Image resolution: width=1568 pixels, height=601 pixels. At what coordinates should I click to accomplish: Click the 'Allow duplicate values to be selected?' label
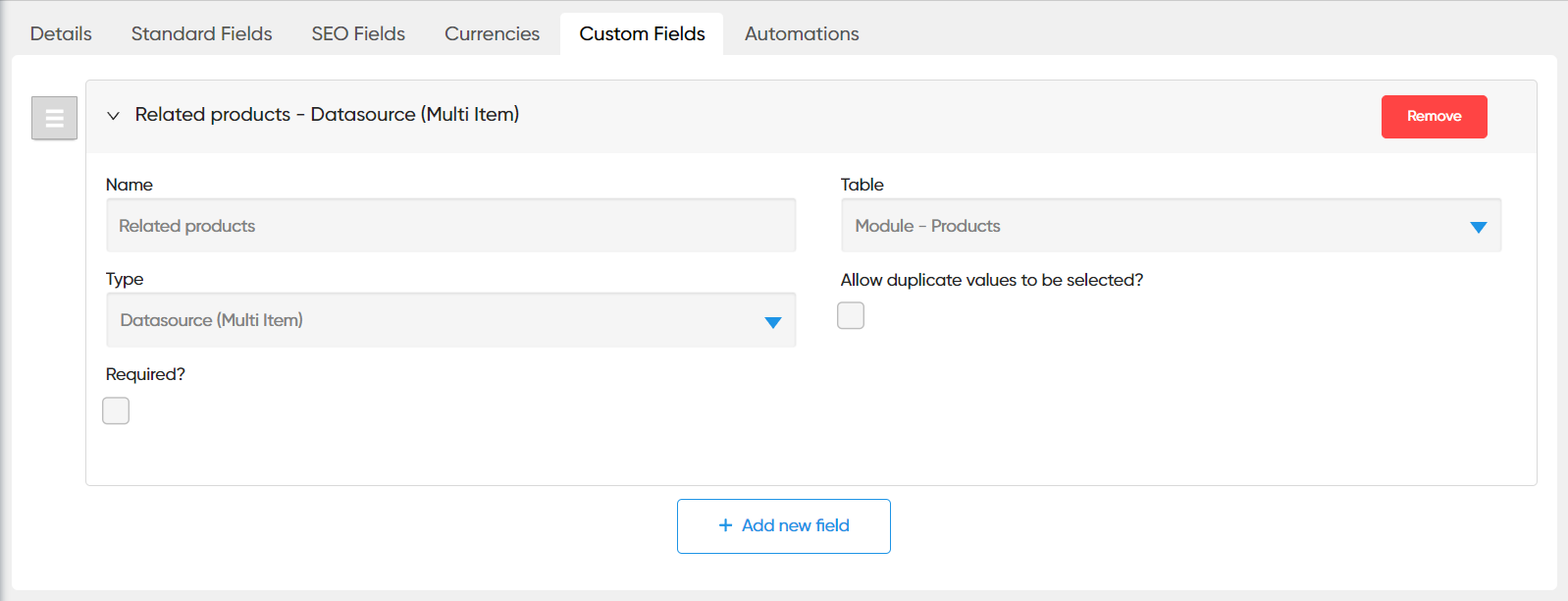tap(991, 280)
